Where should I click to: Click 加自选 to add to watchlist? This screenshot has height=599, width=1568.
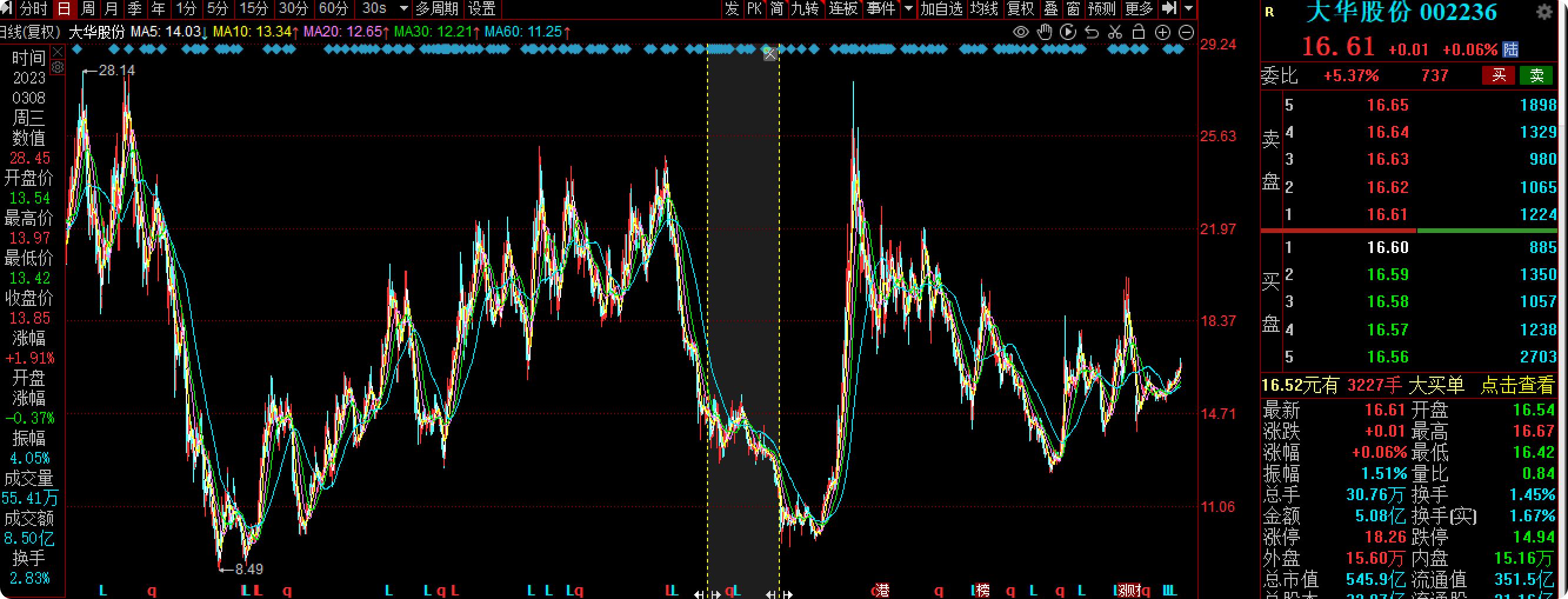pos(941,8)
